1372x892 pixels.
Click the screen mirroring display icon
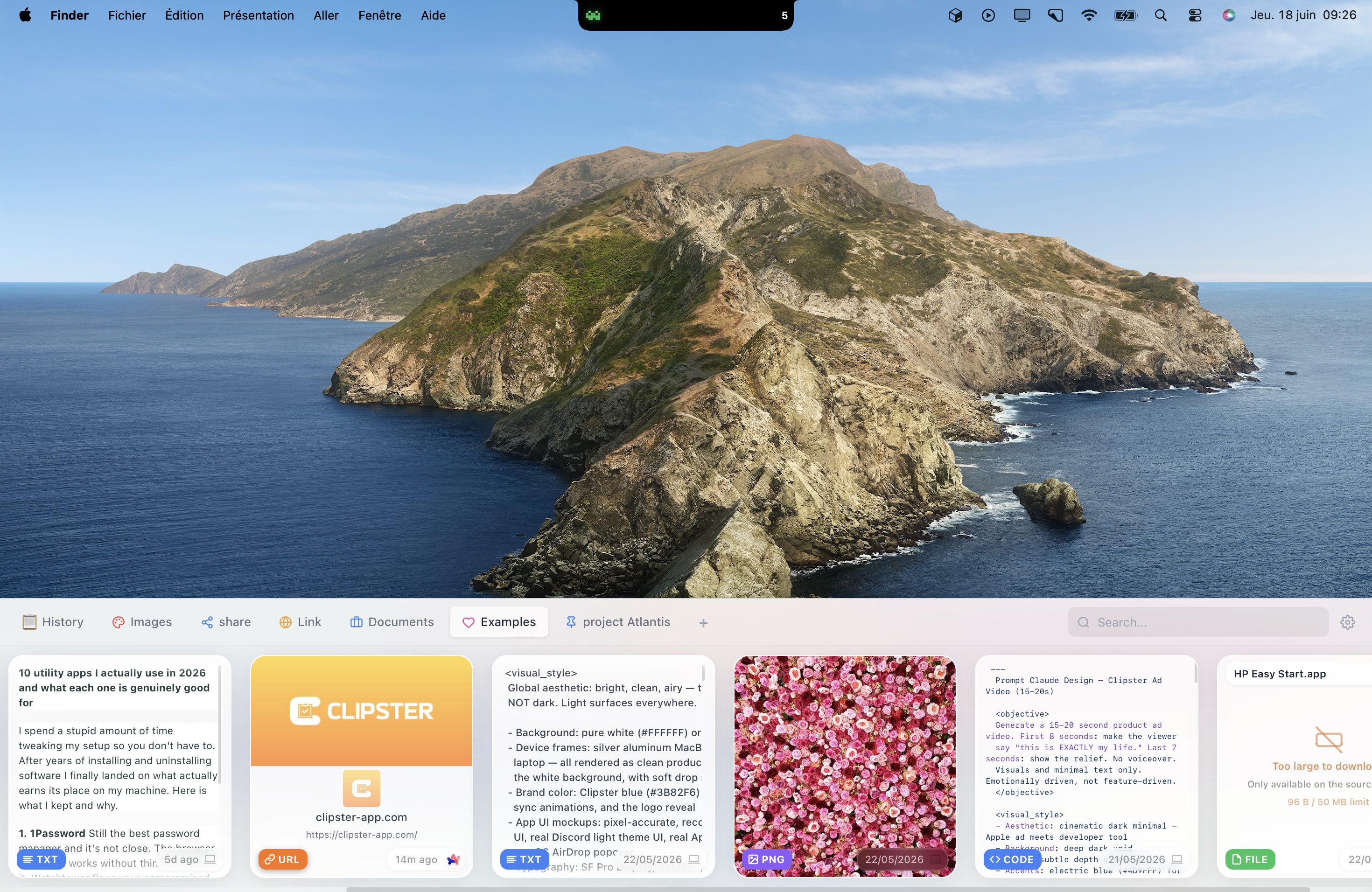(1022, 15)
